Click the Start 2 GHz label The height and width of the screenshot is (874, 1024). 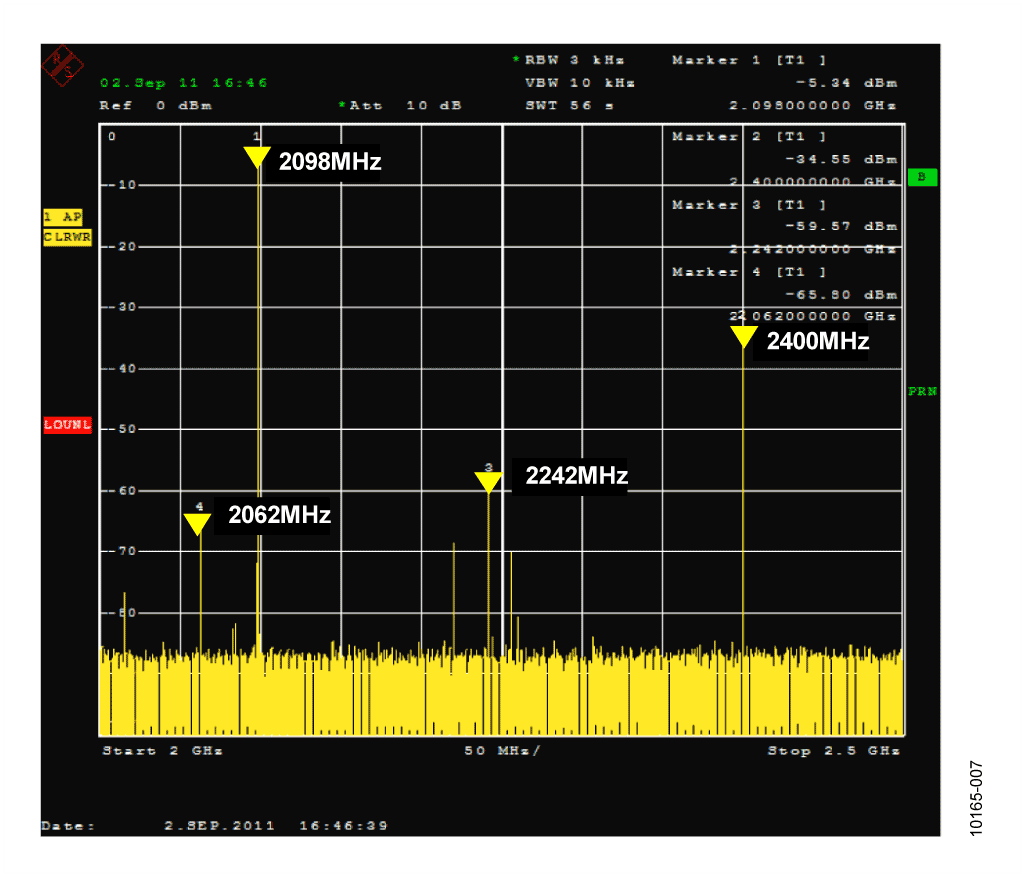162,751
